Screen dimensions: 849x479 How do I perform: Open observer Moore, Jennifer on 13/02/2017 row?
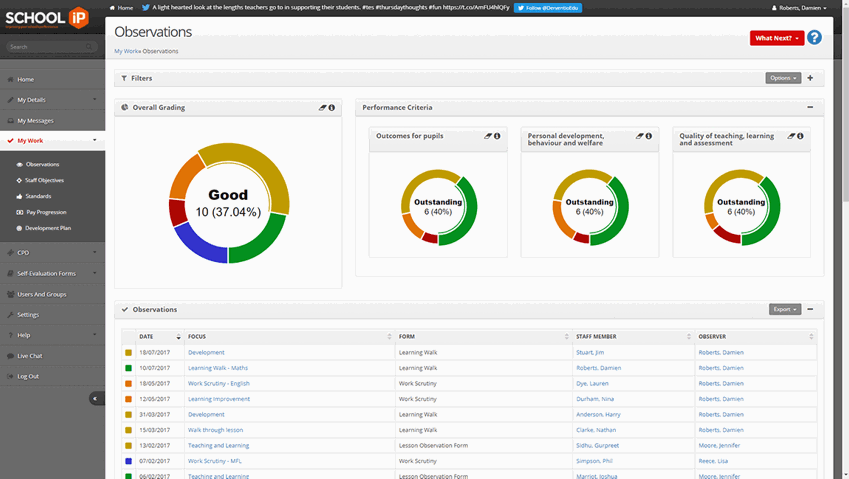pos(719,445)
